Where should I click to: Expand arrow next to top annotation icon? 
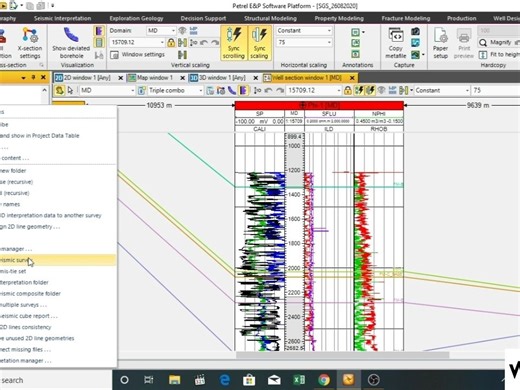363,32
